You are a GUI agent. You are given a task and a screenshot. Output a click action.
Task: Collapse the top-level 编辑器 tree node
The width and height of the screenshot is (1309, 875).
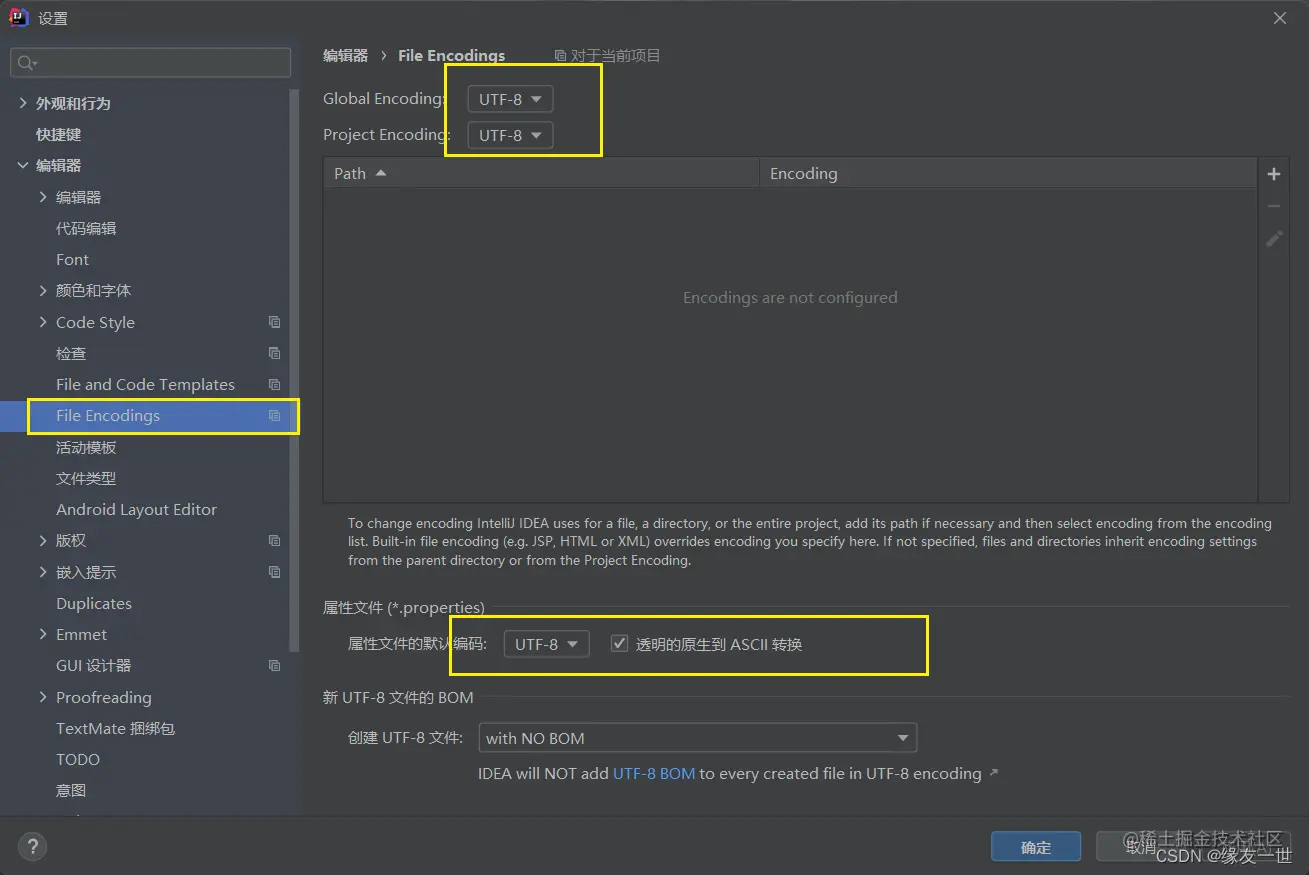23,165
